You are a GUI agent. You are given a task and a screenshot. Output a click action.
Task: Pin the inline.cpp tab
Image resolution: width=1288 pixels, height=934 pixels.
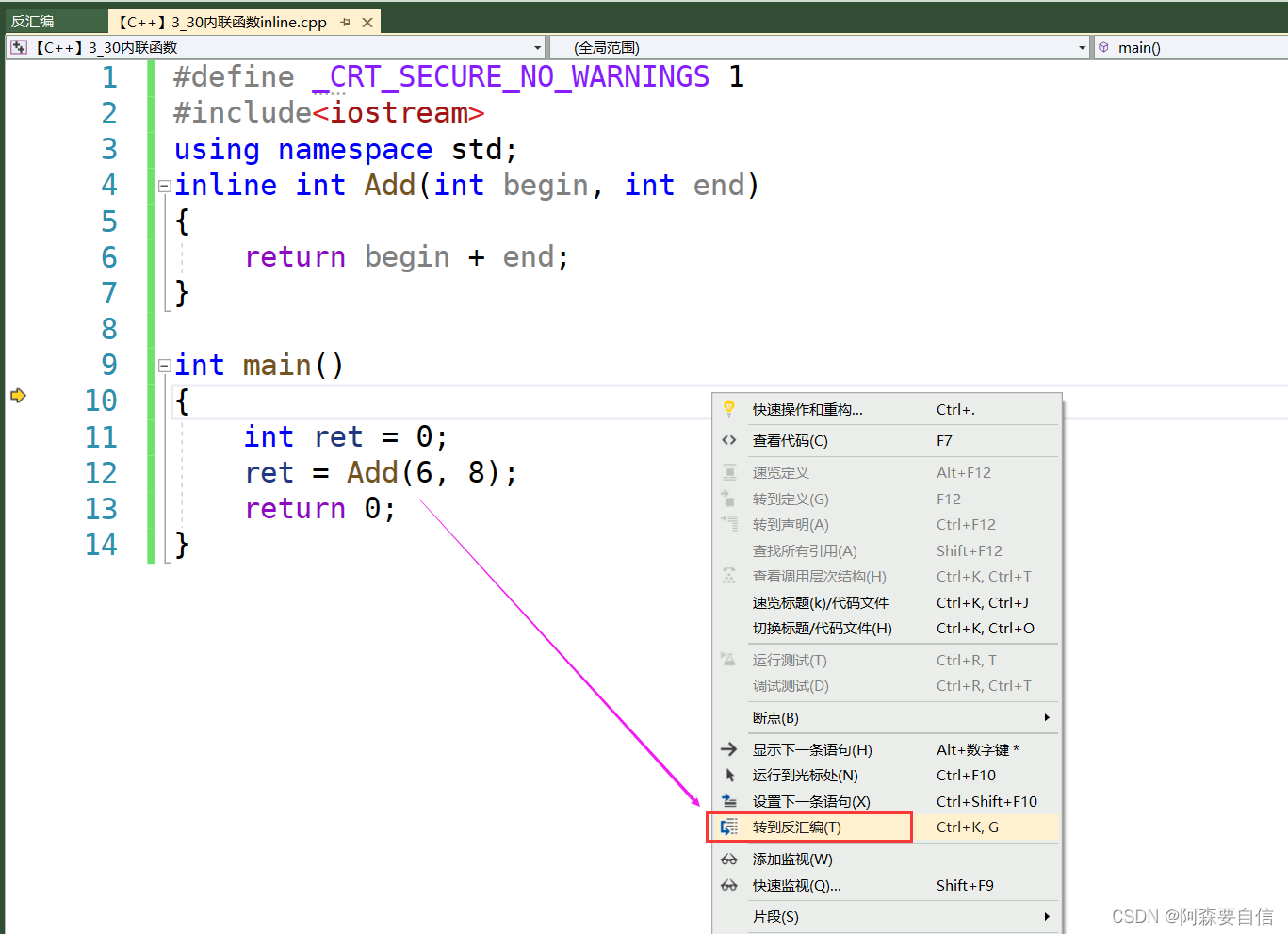pyautogui.click(x=346, y=22)
